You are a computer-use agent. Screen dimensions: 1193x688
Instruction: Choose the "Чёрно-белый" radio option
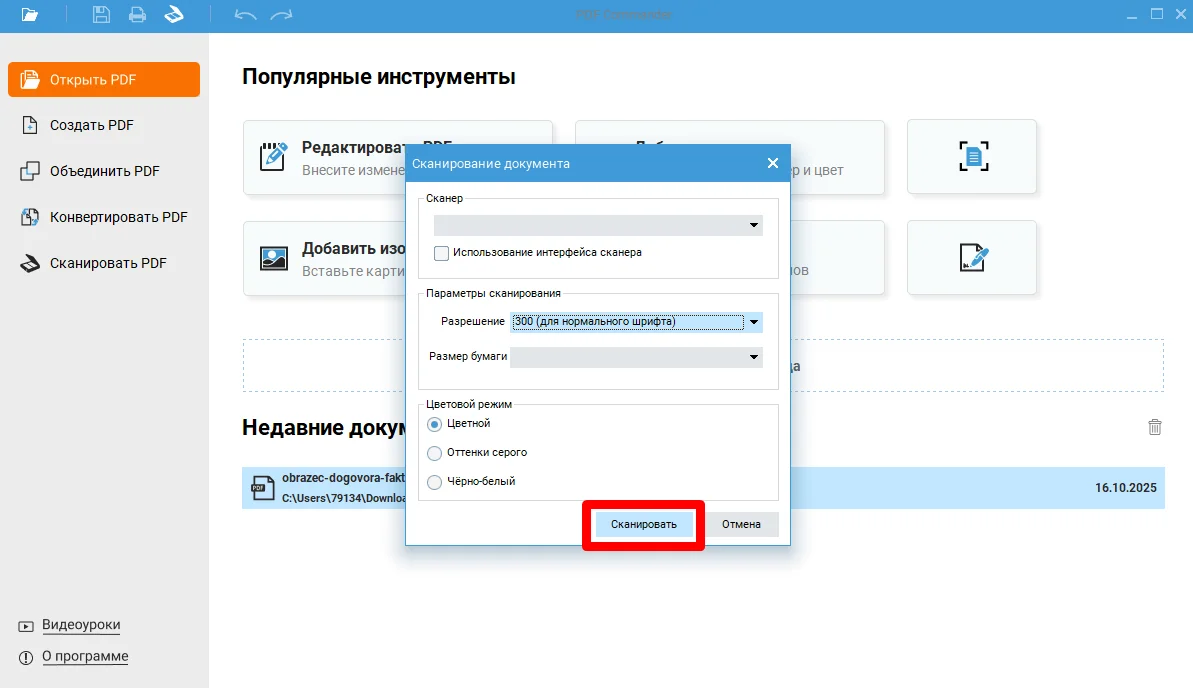click(434, 482)
